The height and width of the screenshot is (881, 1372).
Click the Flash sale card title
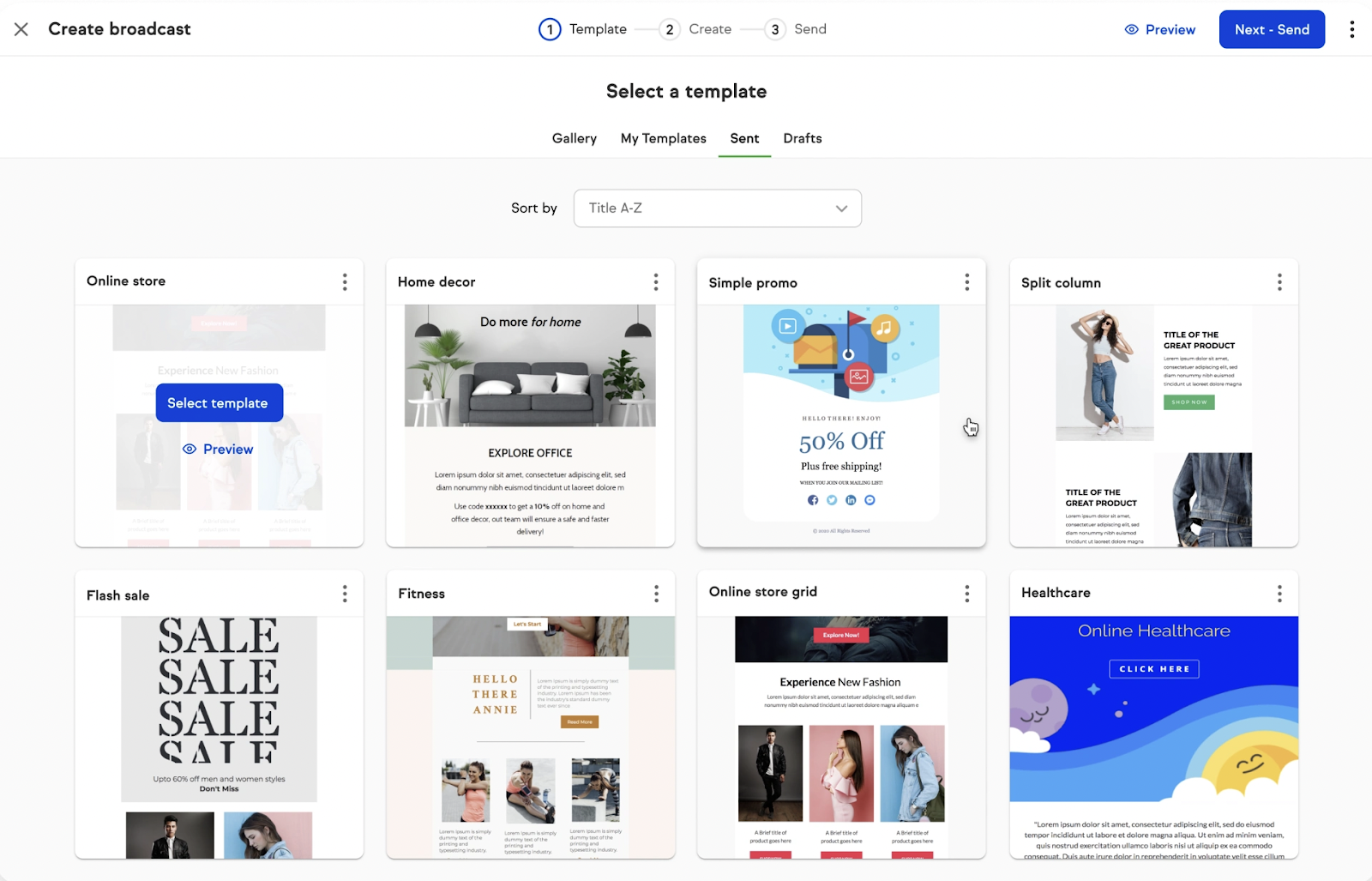(x=117, y=595)
